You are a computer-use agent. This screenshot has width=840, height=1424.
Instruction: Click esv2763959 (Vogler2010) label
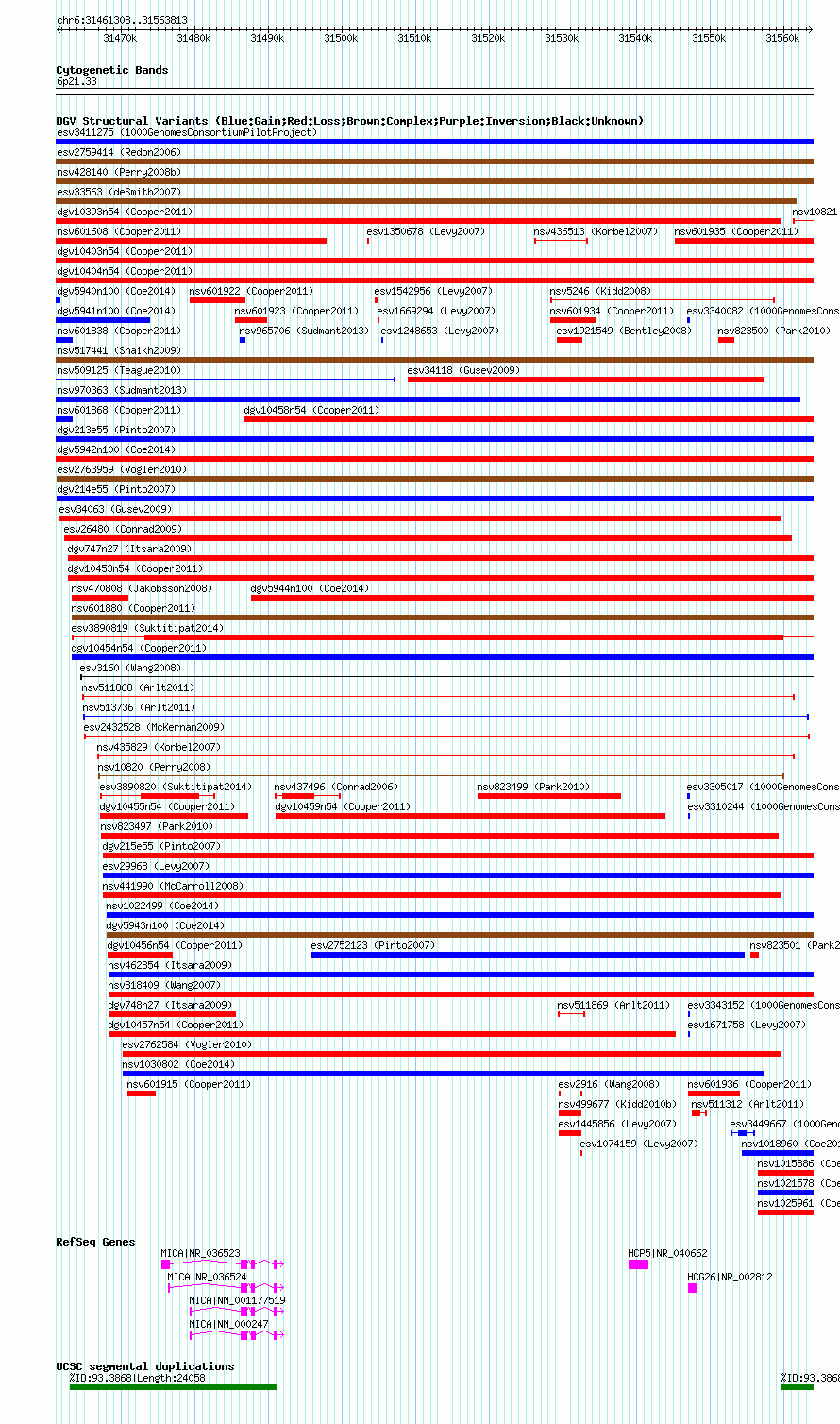tap(122, 469)
